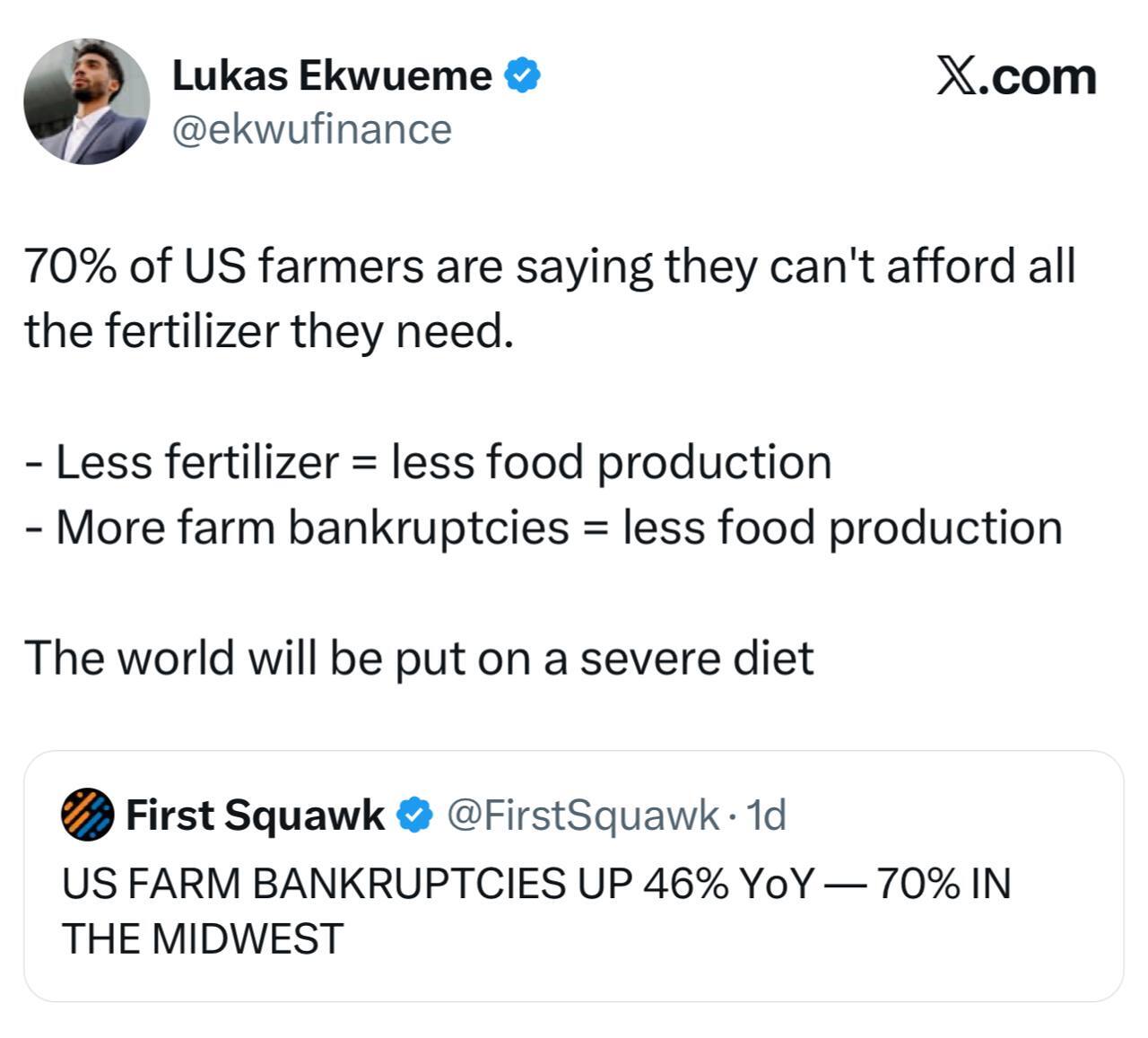Image resolution: width=1148 pixels, height=1038 pixels.
Task: Click First Squawk's blue verified checkmark
Action: tap(414, 815)
